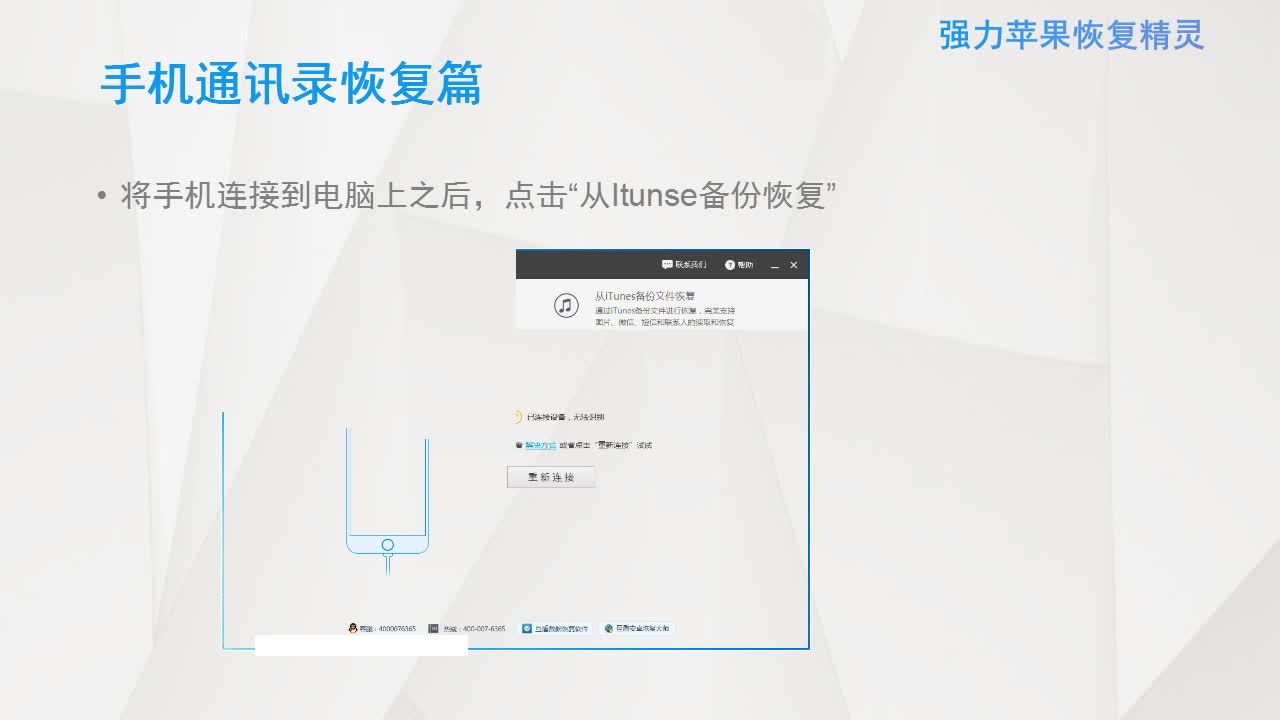Click the QQ penguin icon near 4000076365
Screen dimensions: 1280x720
pyautogui.click(x=352, y=627)
